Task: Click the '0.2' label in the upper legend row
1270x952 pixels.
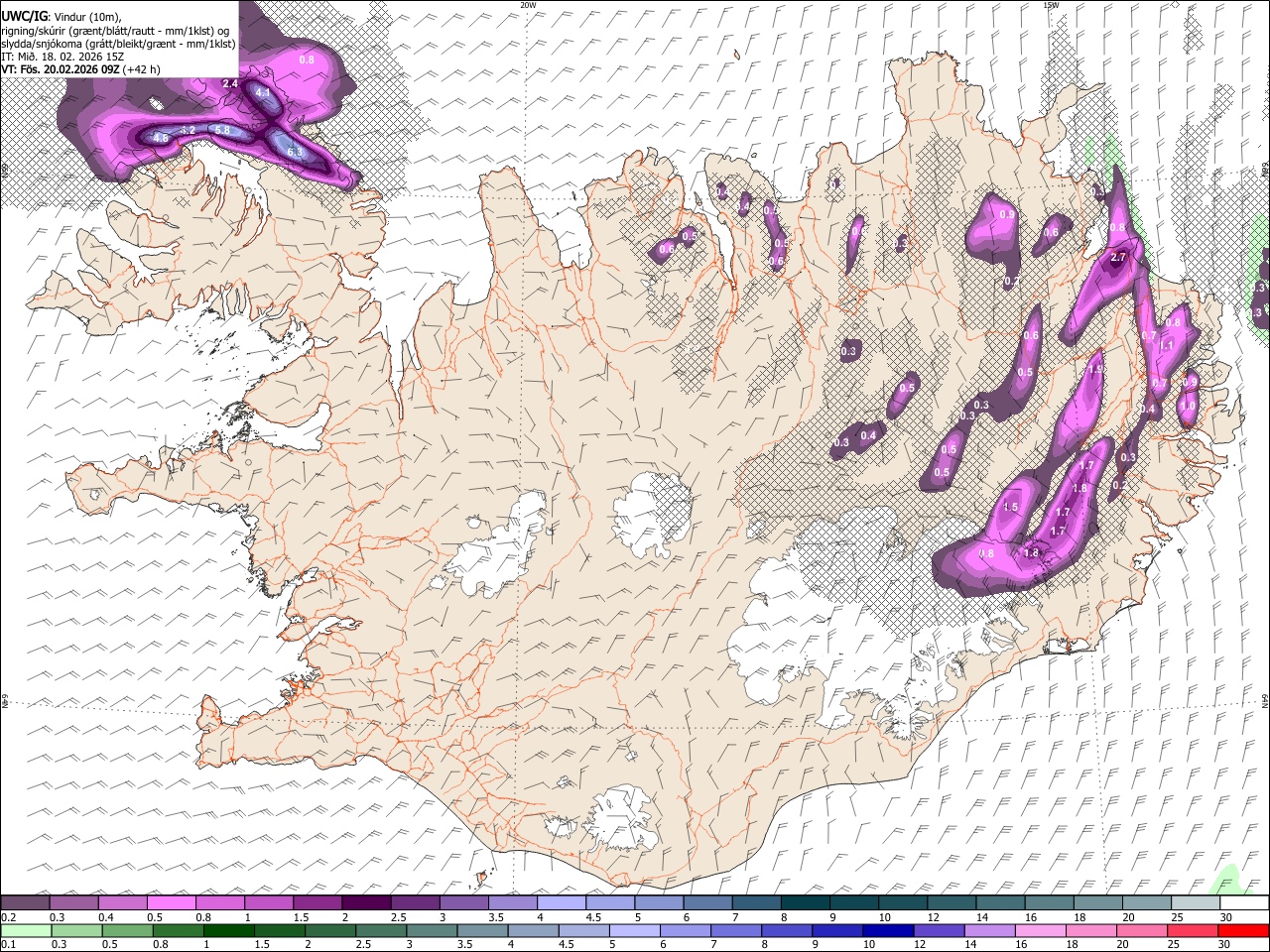Action: tap(9, 917)
